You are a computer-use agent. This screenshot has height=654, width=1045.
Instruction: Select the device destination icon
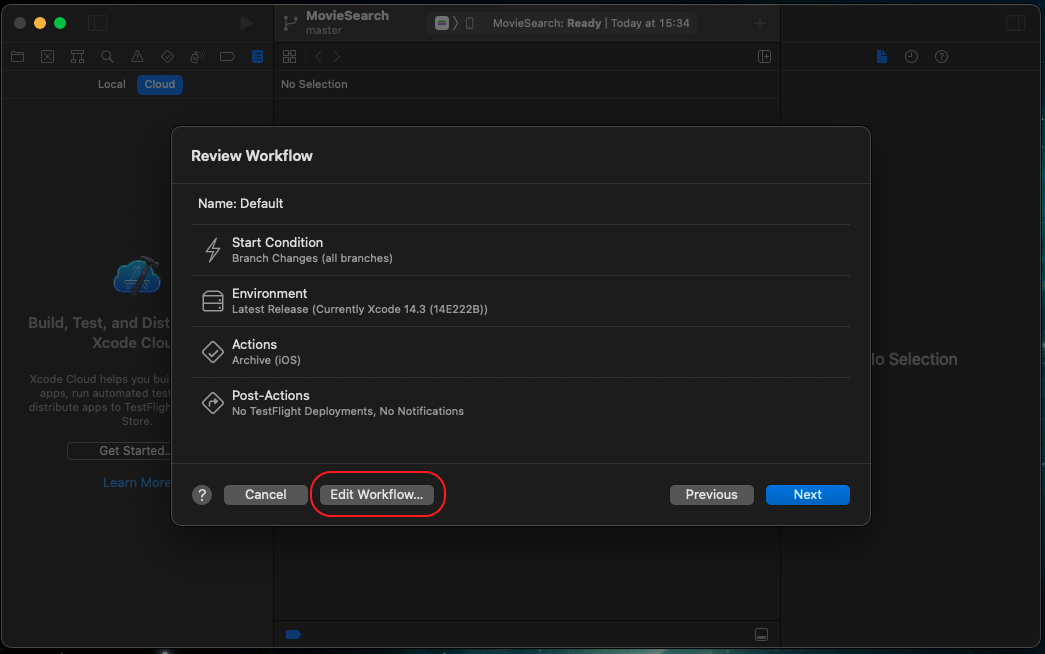pyautogui.click(x=469, y=23)
